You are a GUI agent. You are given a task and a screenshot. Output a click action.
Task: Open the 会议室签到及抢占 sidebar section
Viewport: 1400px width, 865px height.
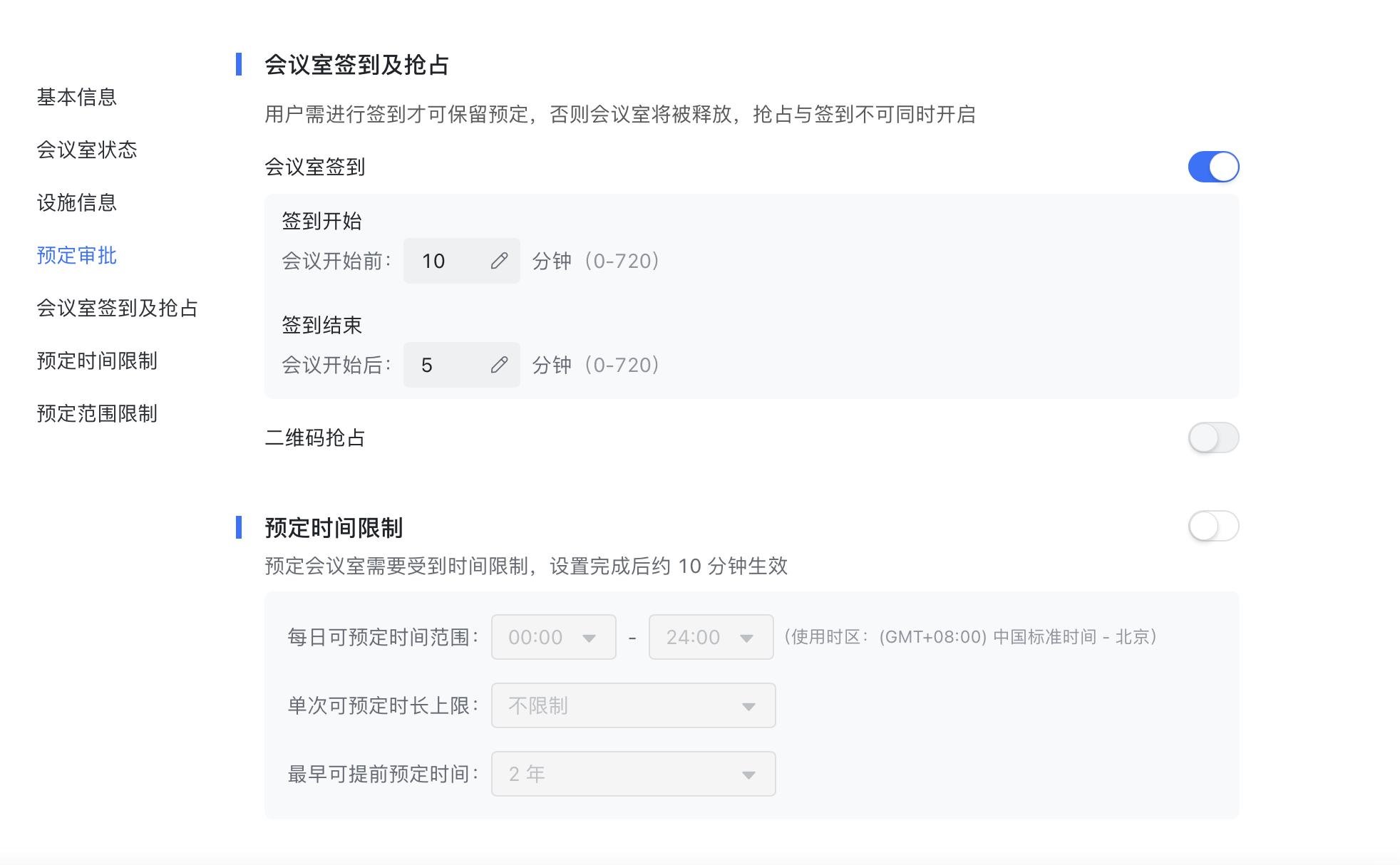tap(118, 309)
